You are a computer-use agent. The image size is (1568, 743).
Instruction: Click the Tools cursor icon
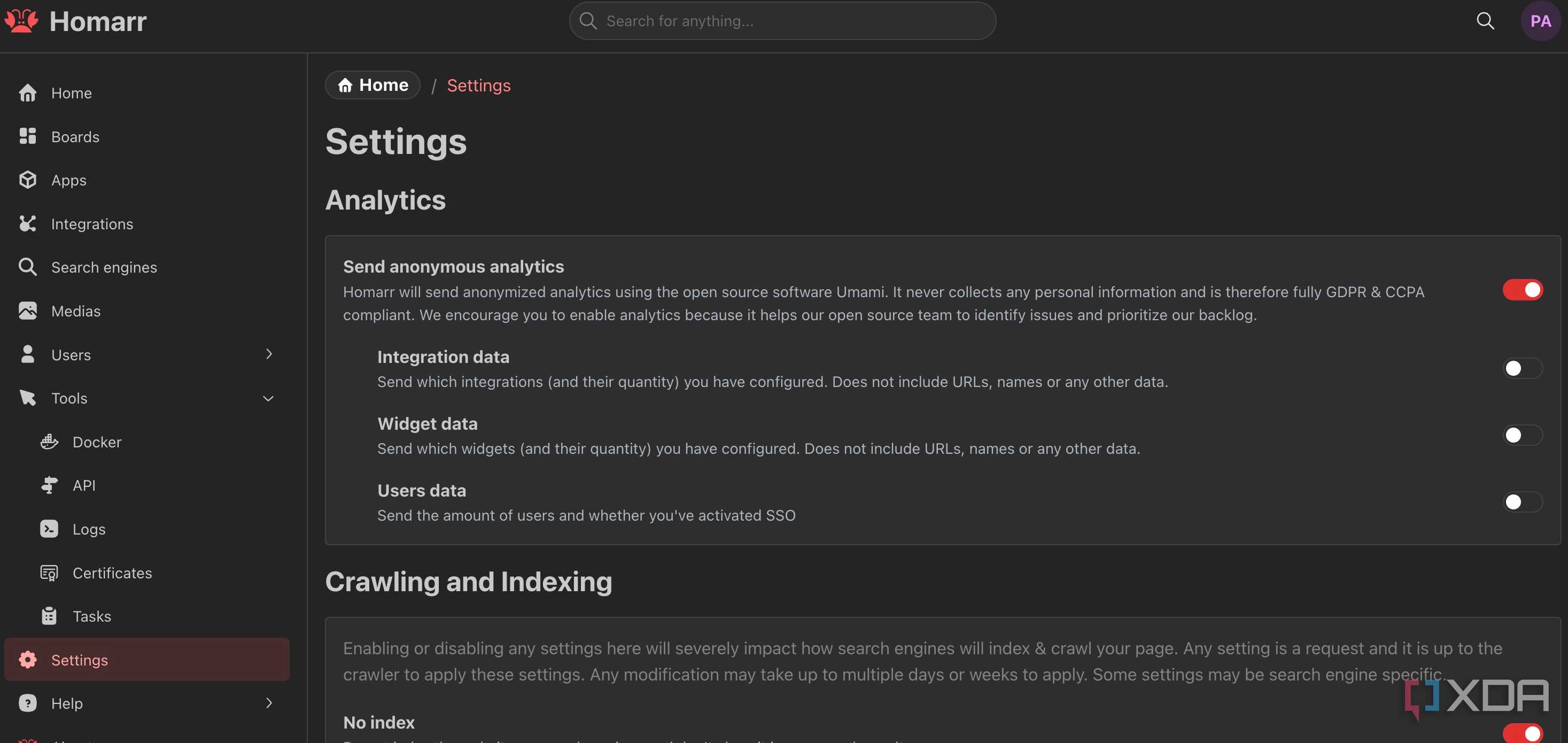tap(27, 398)
